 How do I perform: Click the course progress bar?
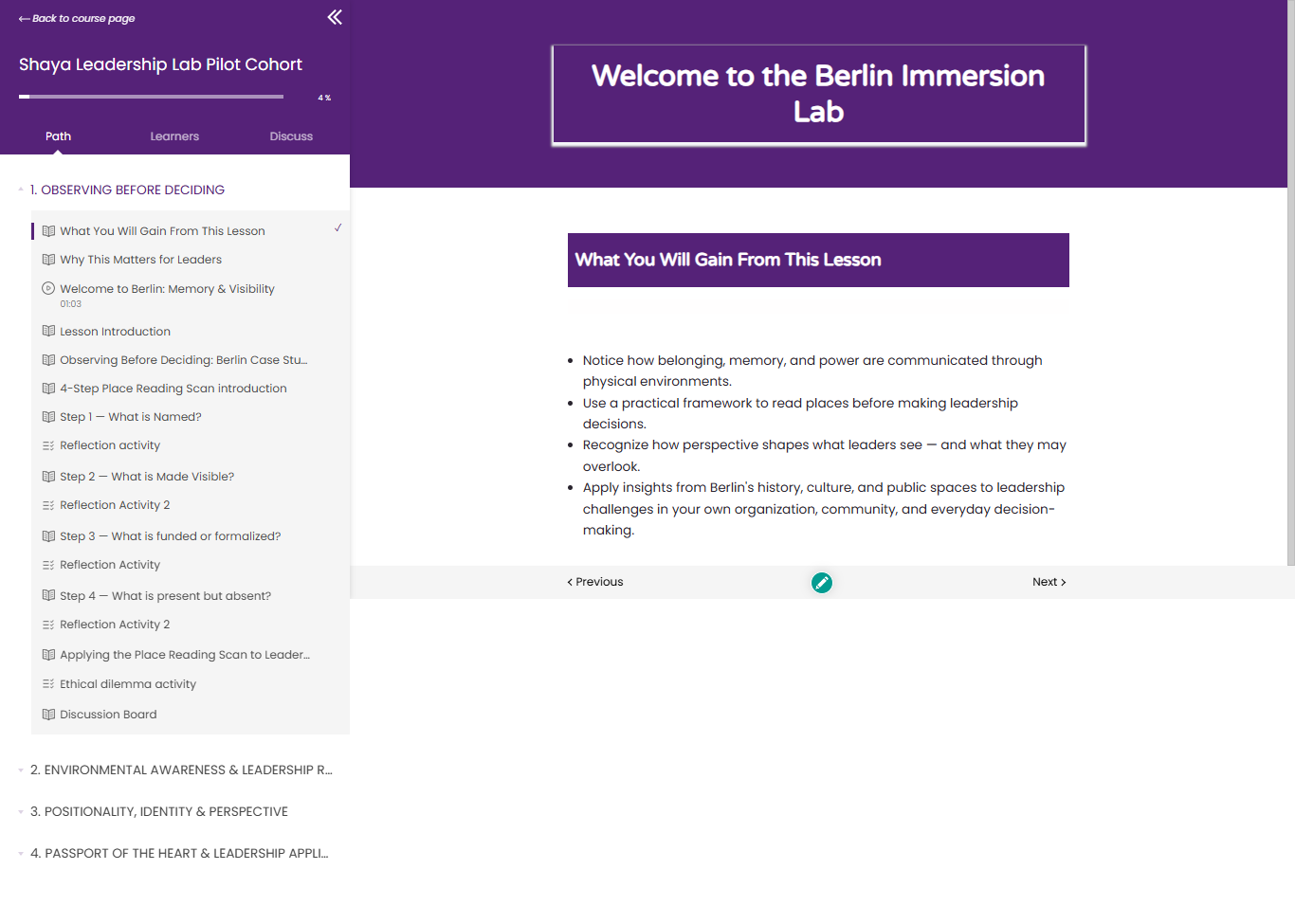click(151, 97)
